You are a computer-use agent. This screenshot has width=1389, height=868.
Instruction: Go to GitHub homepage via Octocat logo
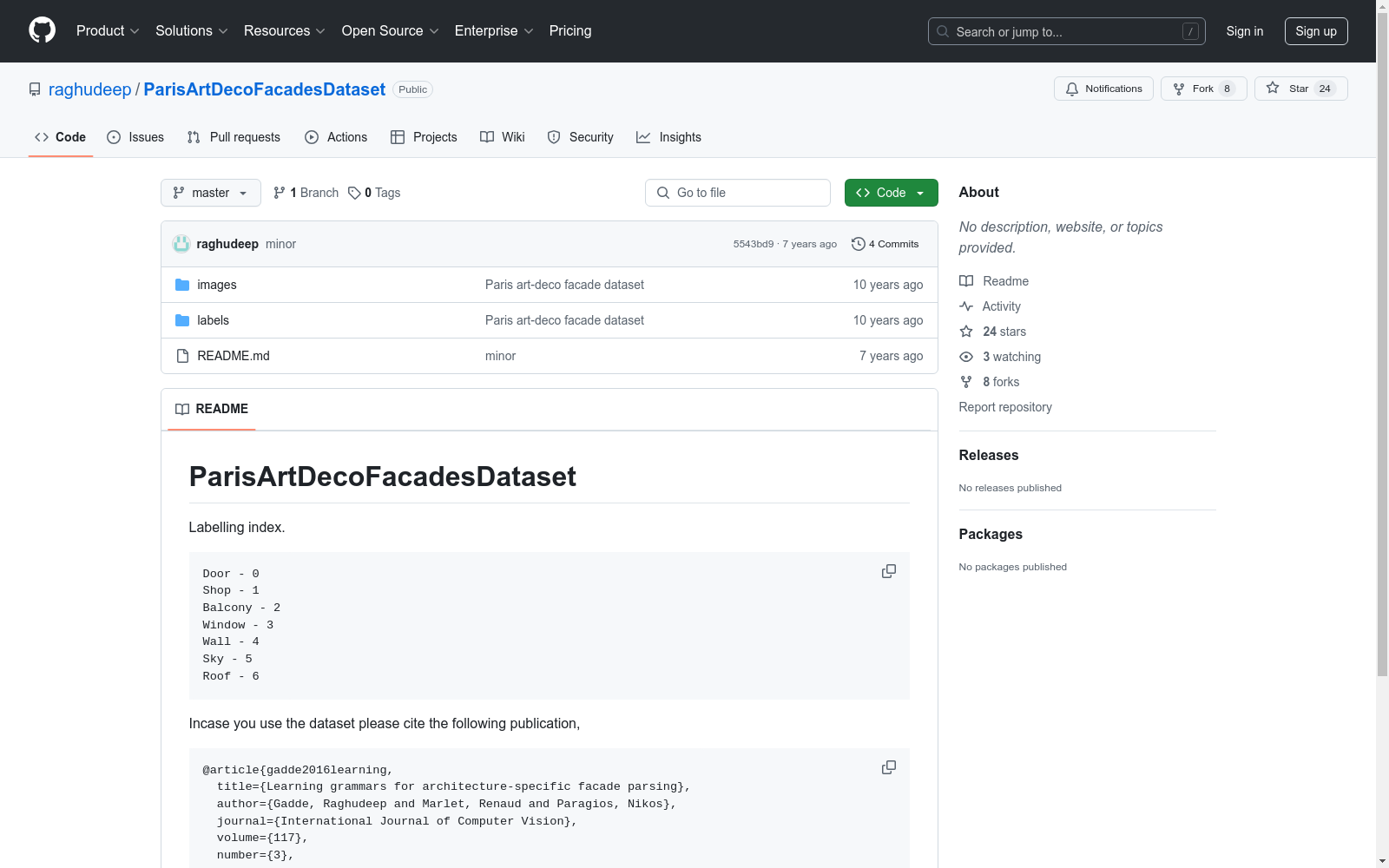(x=42, y=30)
